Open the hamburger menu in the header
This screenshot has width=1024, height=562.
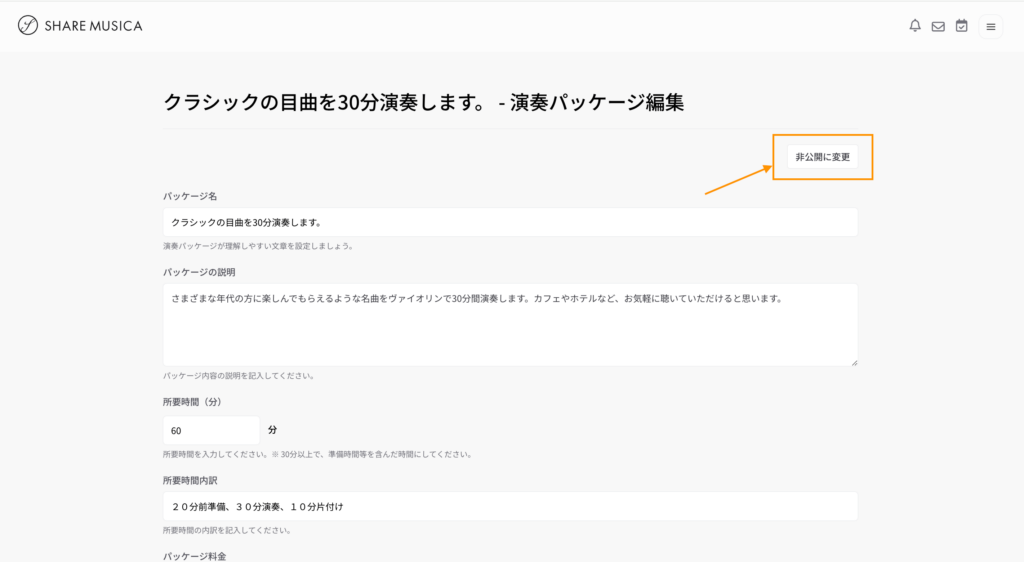990,27
